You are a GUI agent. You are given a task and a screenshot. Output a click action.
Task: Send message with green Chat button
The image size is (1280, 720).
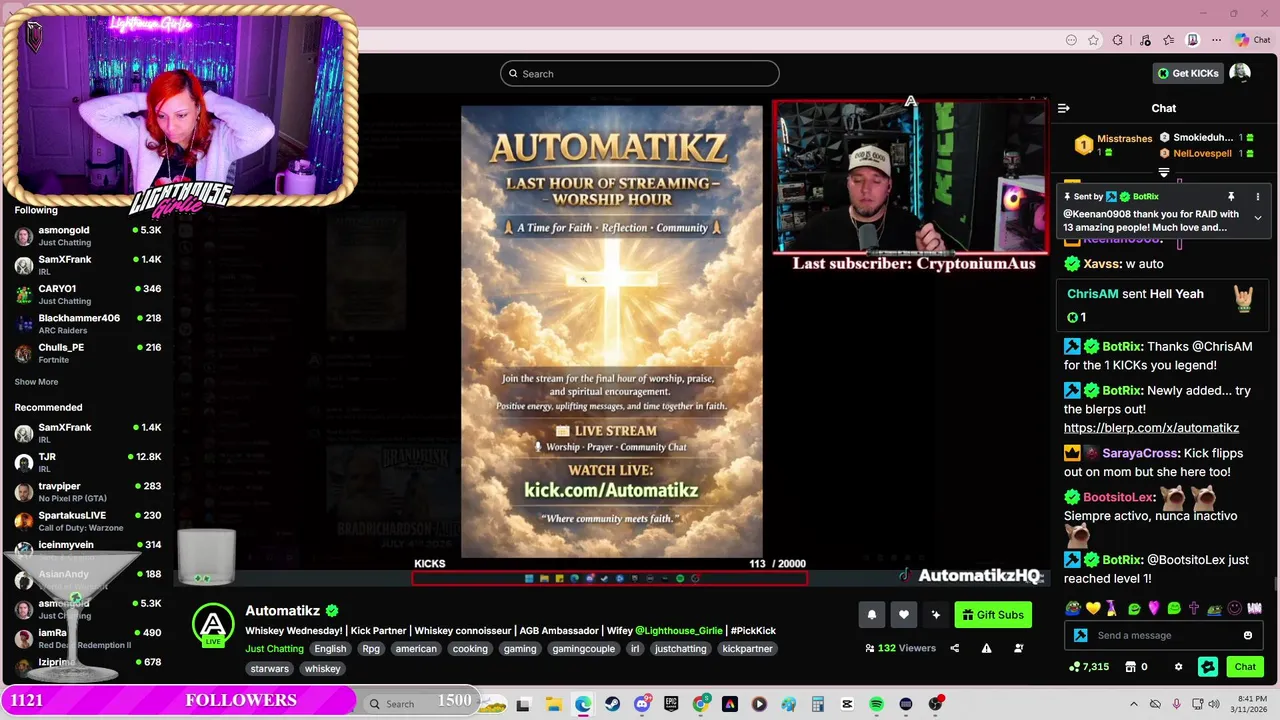[1245, 667]
